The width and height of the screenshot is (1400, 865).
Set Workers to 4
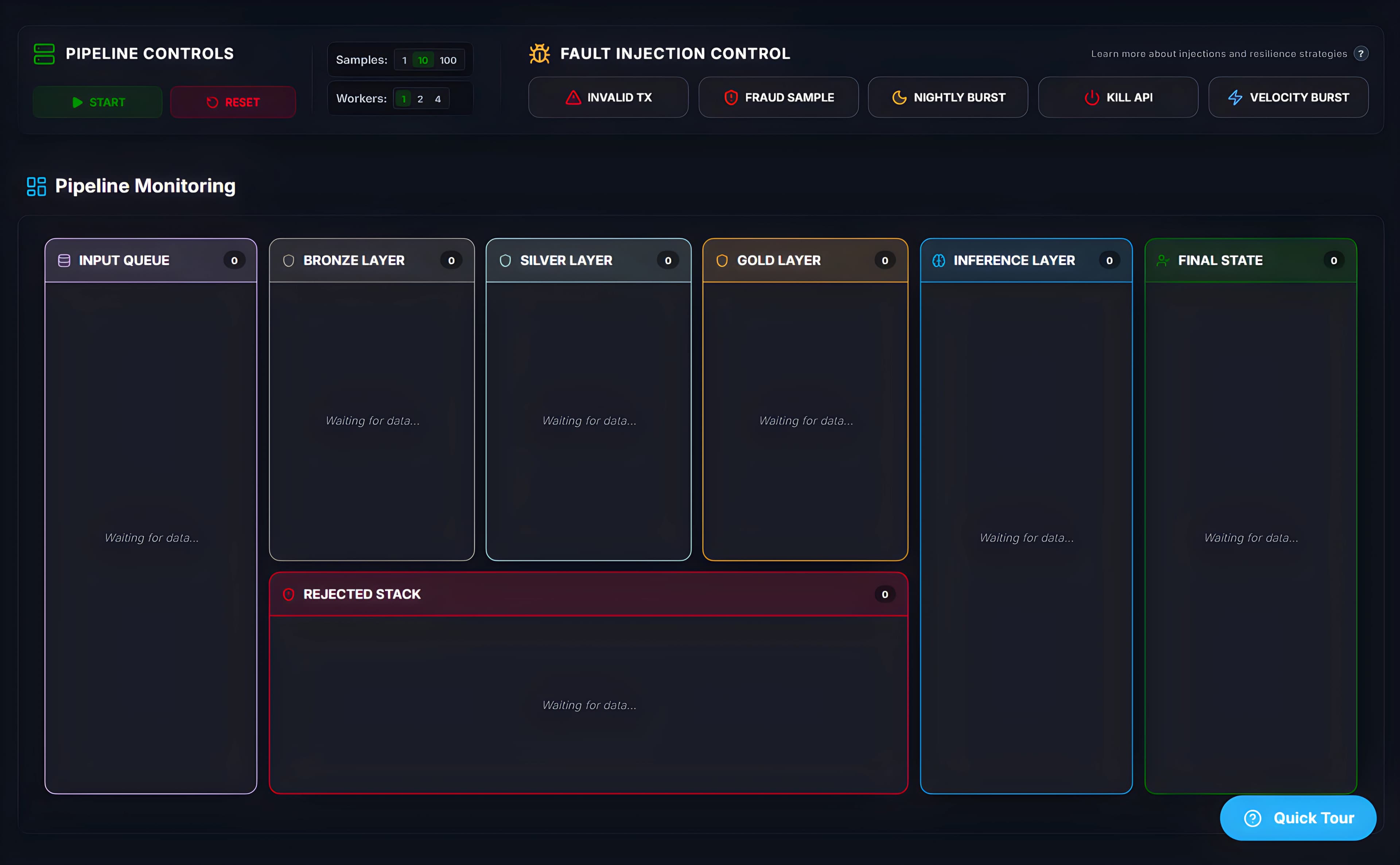click(x=437, y=99)
